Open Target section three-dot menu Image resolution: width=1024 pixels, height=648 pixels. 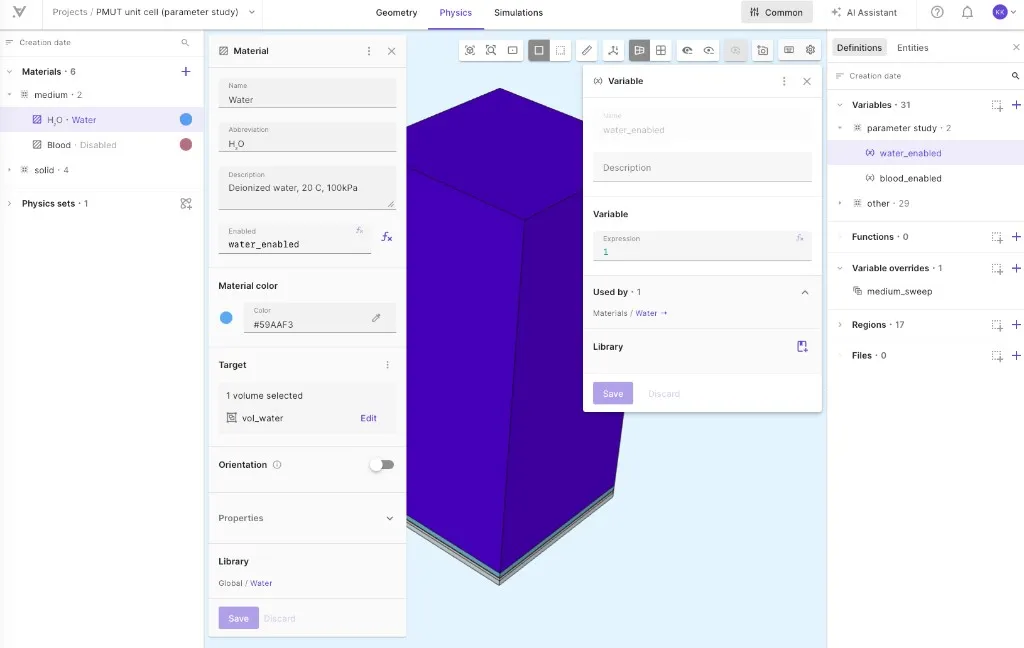coord(387,365)
